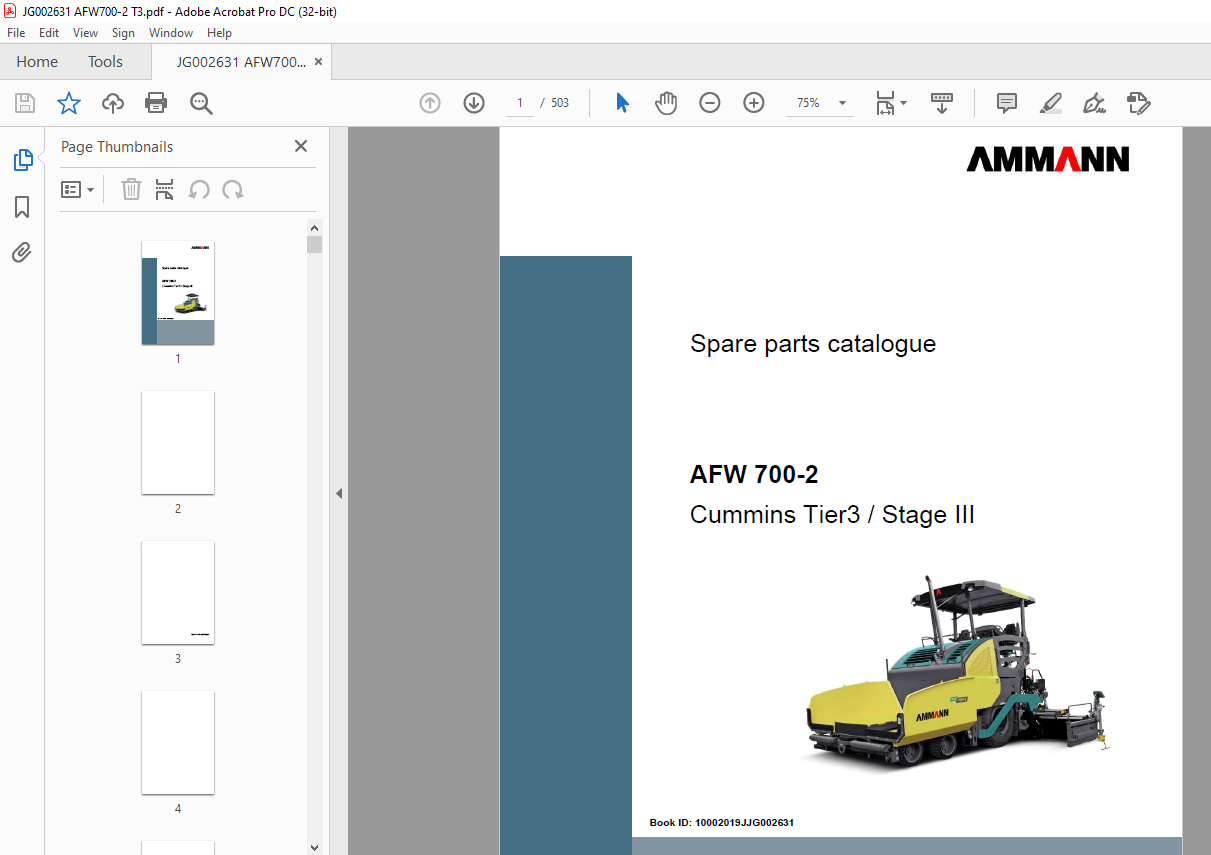Click the page number input field
Viewport: 1211px width, 855px height.
520,103
